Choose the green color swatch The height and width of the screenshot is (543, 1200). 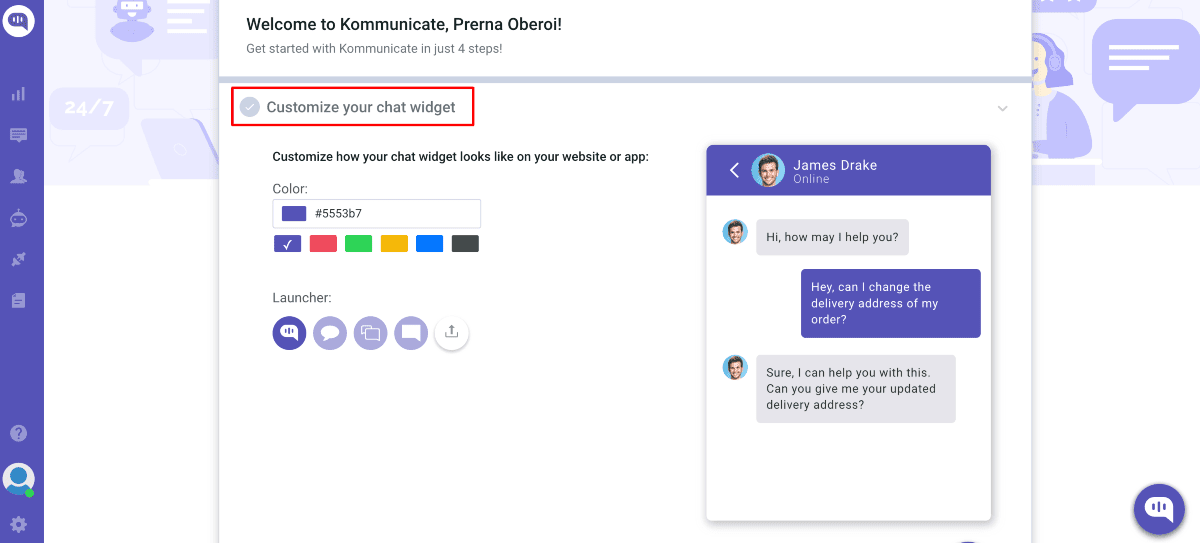pos(358,243)
